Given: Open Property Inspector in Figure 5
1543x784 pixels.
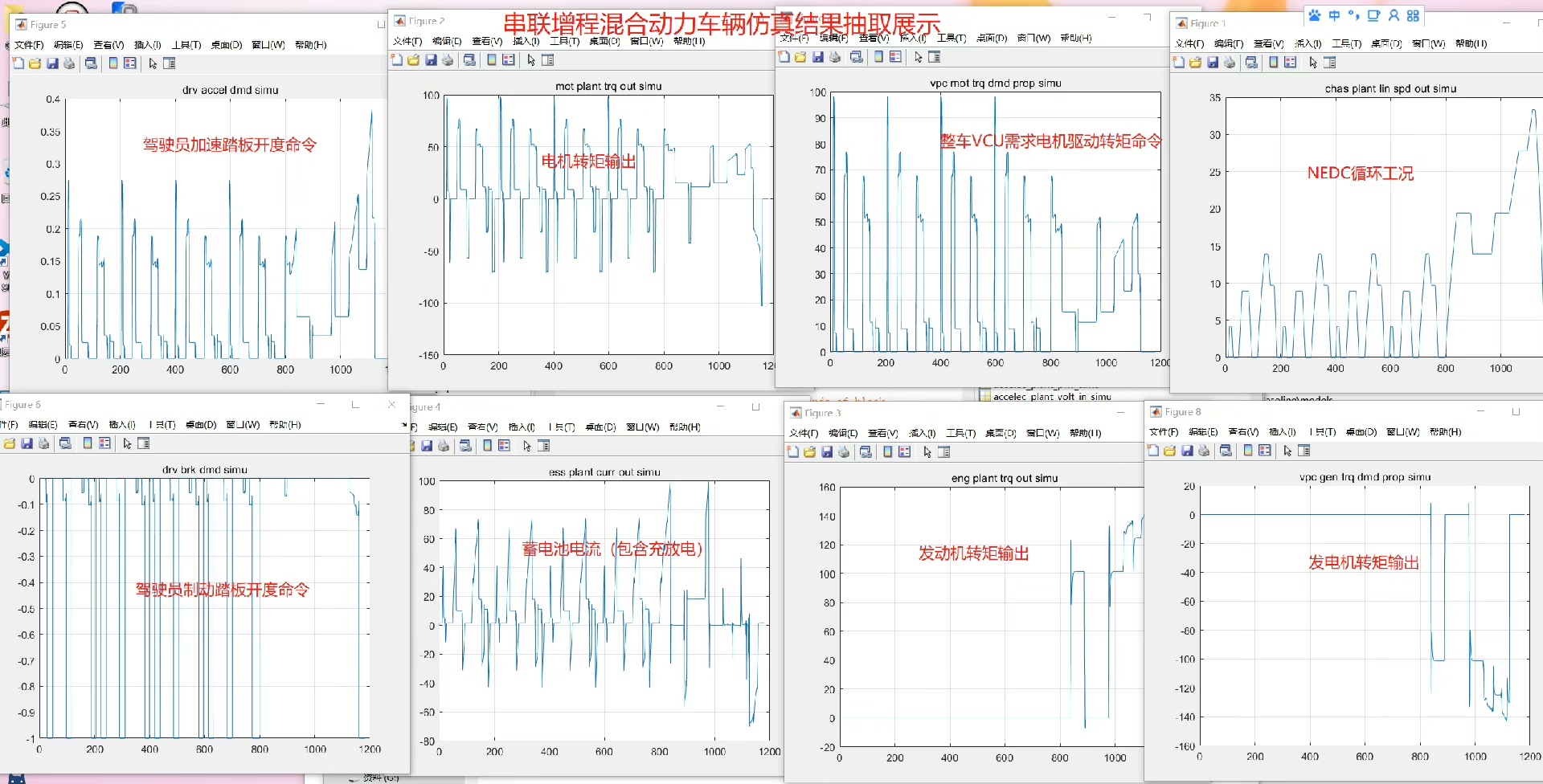Looking at the screenshot, I should point(170,63).
